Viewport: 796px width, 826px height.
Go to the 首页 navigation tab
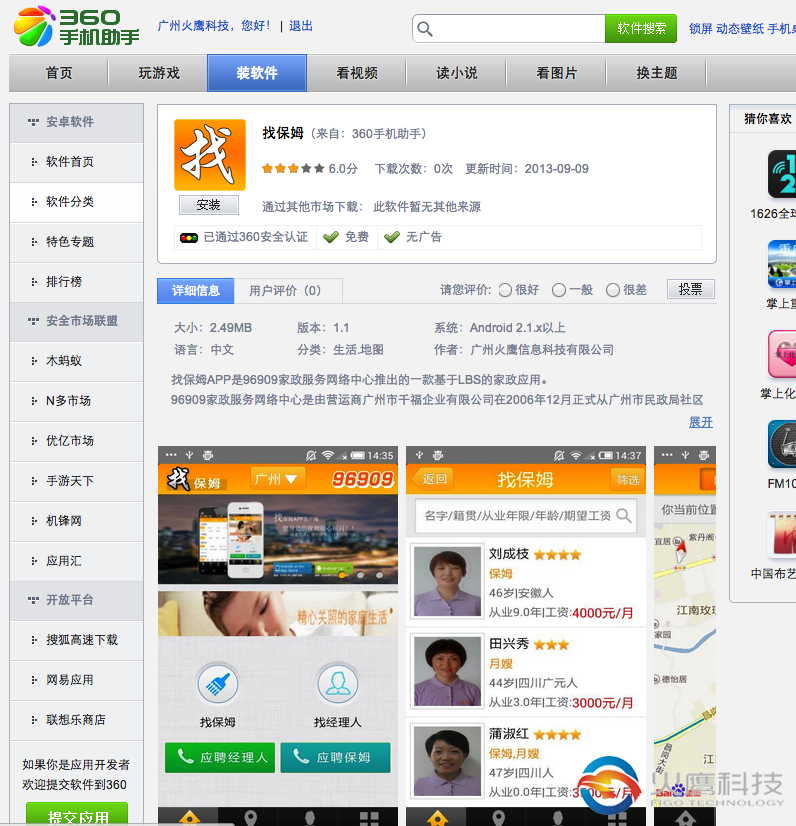point(59,73)
